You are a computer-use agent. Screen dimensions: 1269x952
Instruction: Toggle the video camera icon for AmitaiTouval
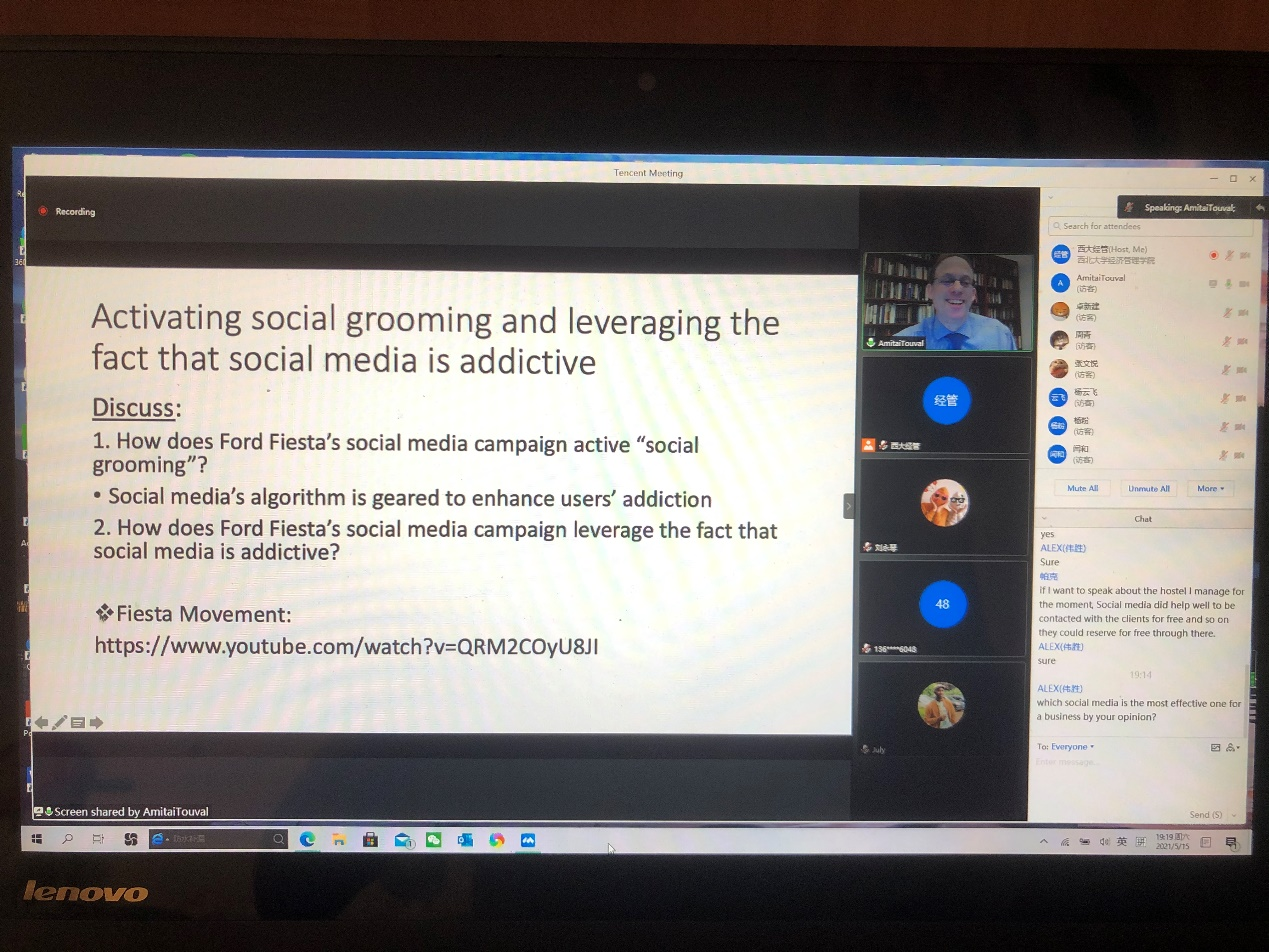click(1245, 284)
